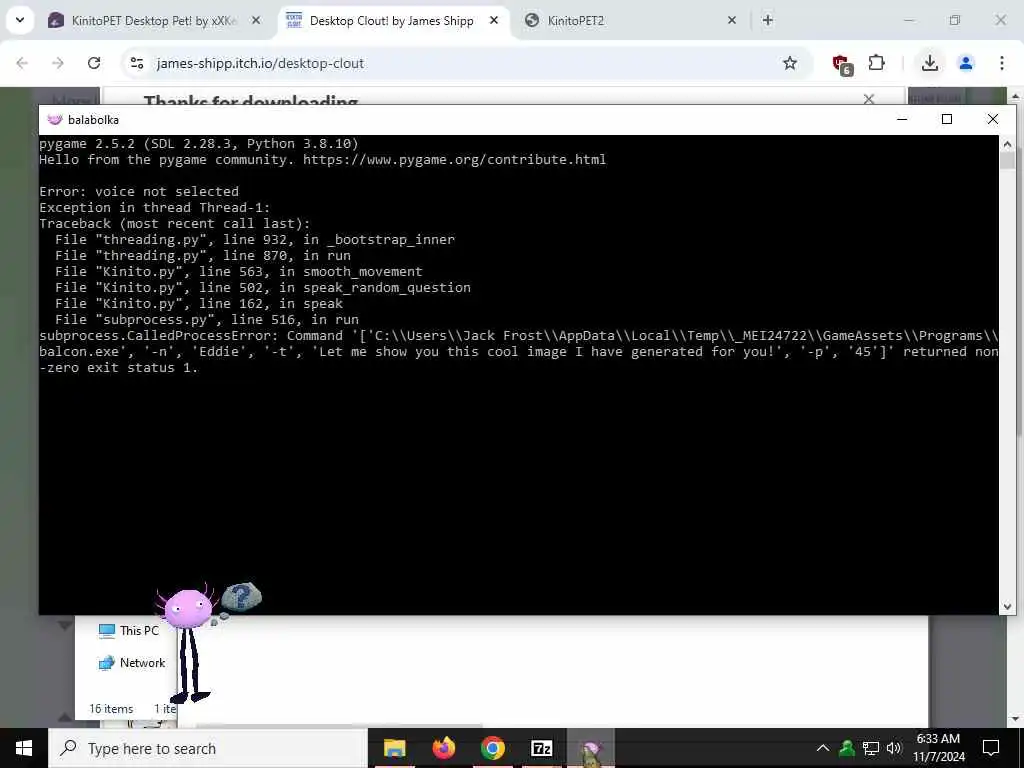1024x768 pixels.
Task: Open the Kinito pet taskbar icon
Action: [x=590, y=748]
